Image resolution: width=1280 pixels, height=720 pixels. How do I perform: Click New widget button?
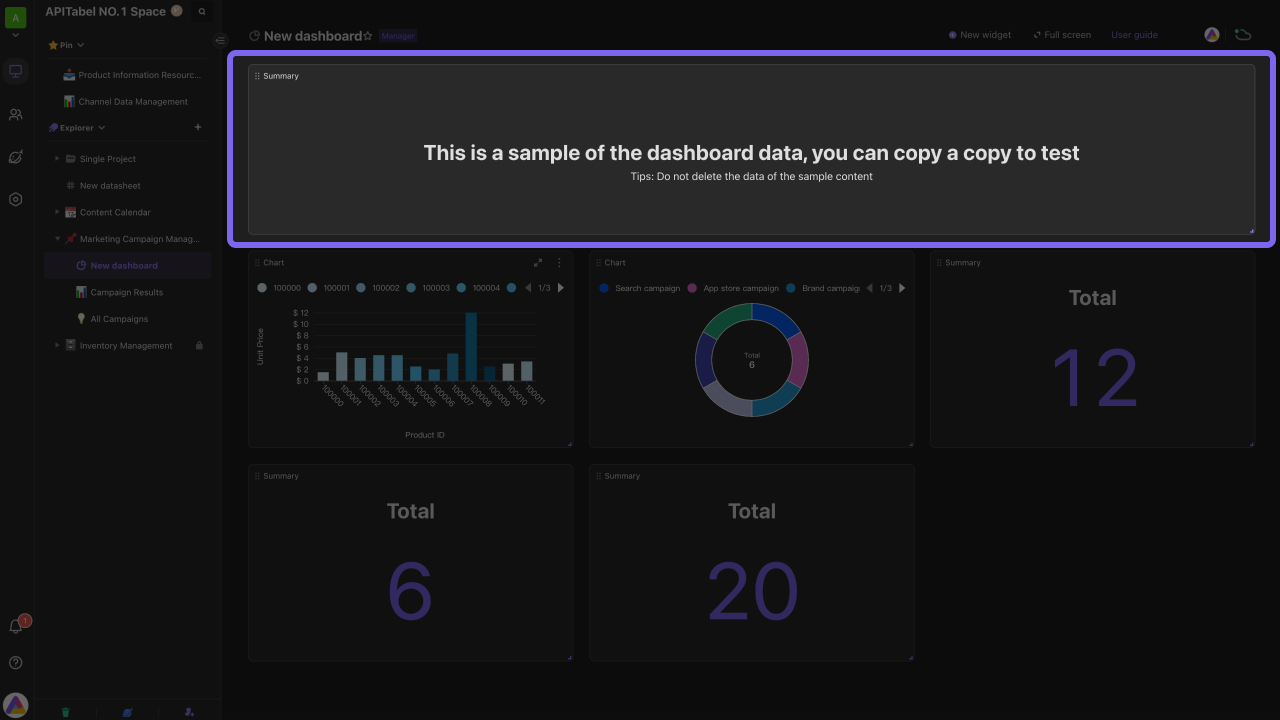tap(980, 35)
